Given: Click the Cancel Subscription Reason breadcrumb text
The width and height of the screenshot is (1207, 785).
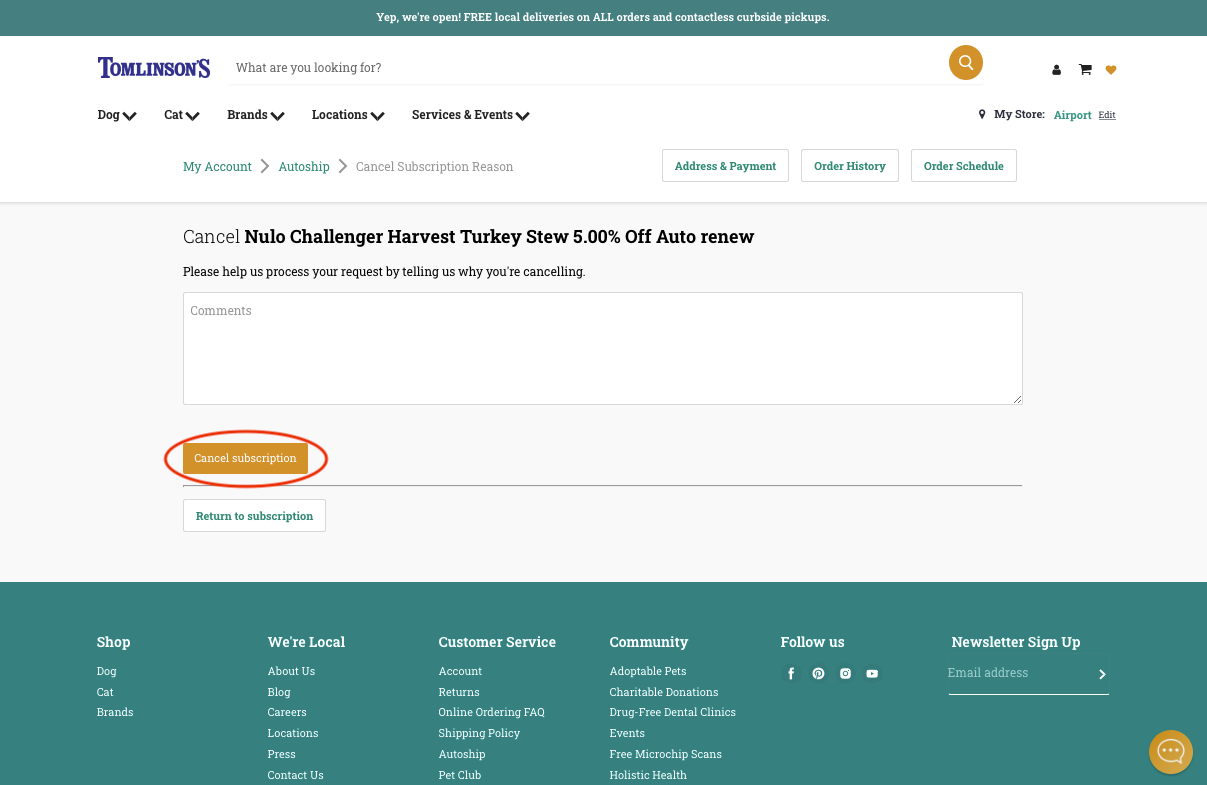Looking at the screenshot, I should click(x=435, y=167).
